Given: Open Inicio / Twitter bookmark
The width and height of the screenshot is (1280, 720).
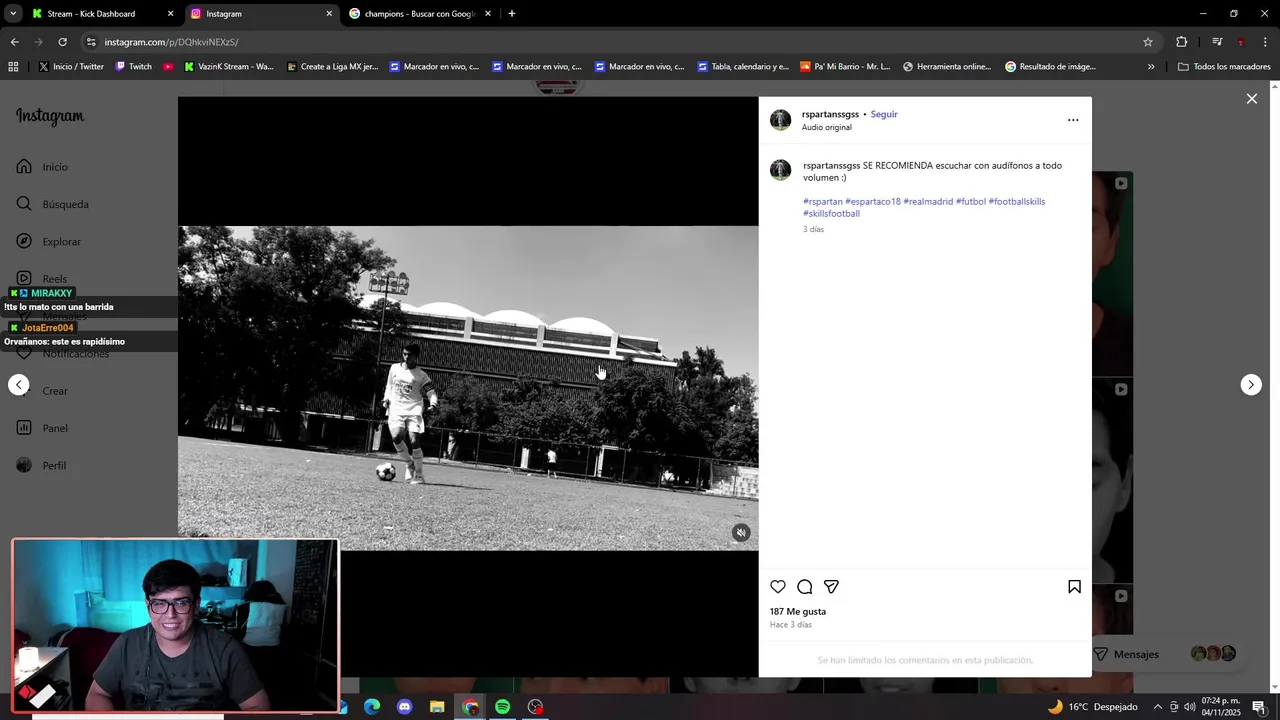Looking at the screenshot, I should [71, 67].
